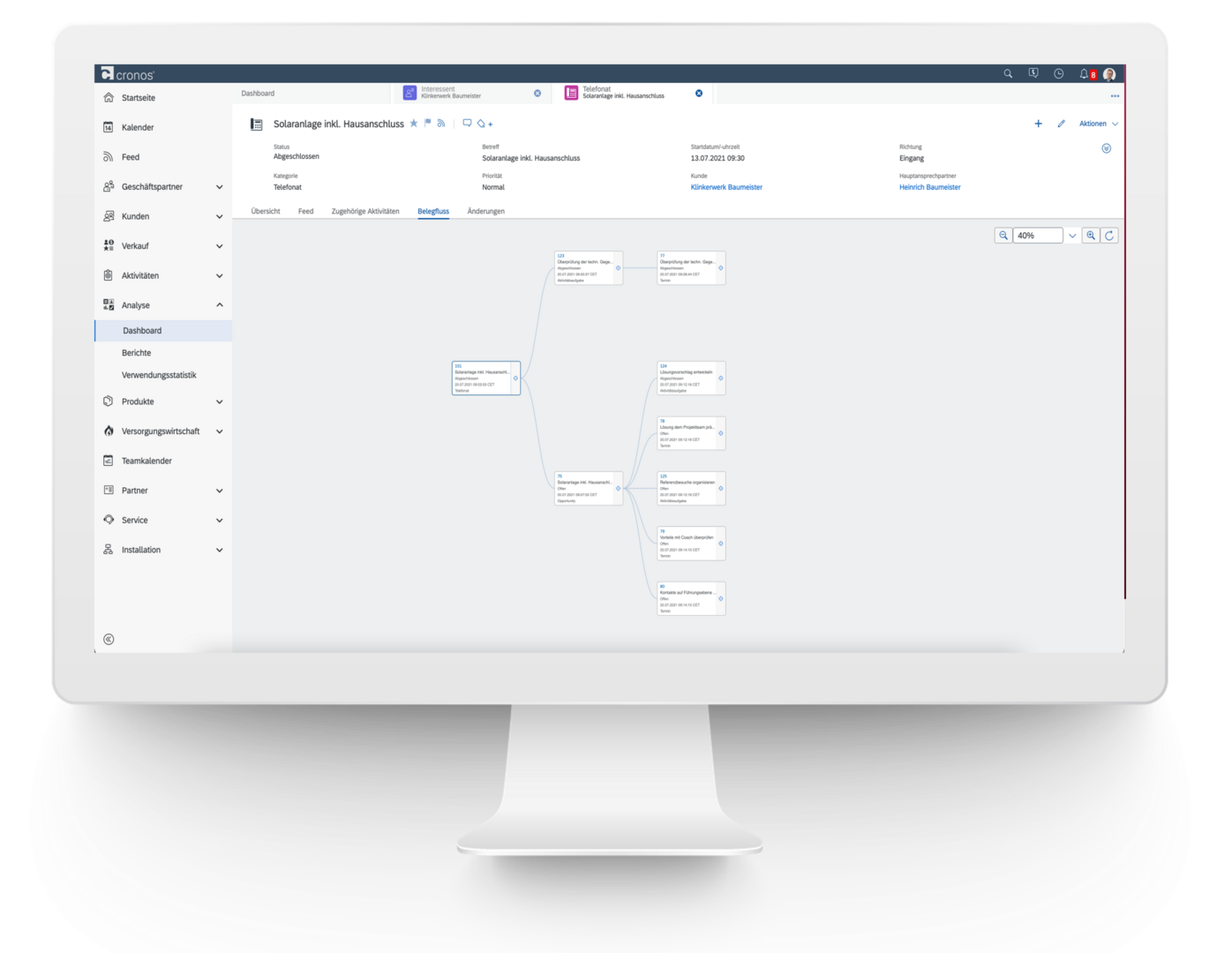Mark Solaranlage as favorite with star icon
This screenshot has width=1232, height=953.
click(414, 124)
